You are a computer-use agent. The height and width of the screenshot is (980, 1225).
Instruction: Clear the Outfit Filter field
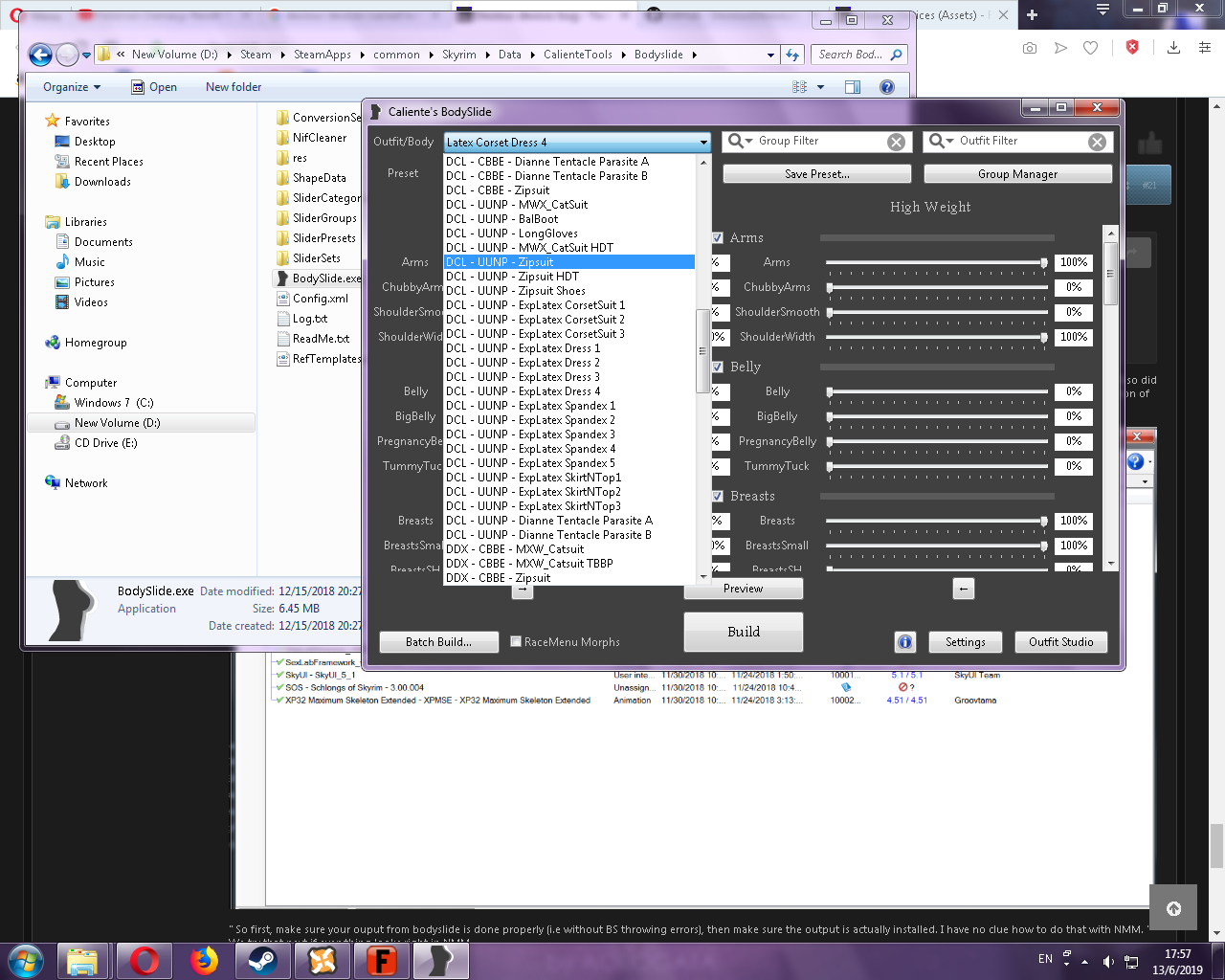pyautogui.click(x=1097, y=142)
